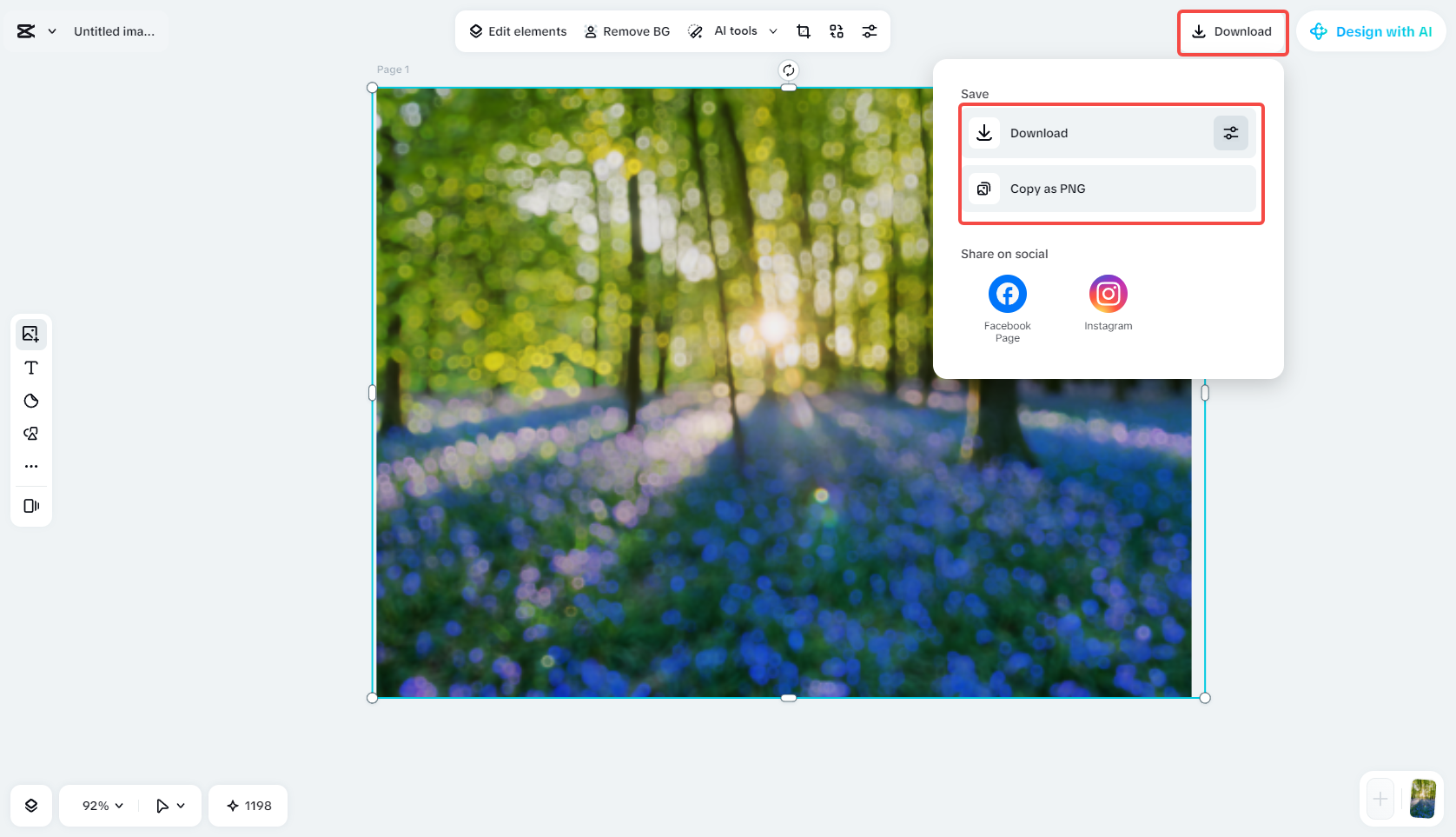The height and width of the screenshot is (837, 1456).
Task: Open more tools ellipsis in sidebar
Action: pos(31,467)
